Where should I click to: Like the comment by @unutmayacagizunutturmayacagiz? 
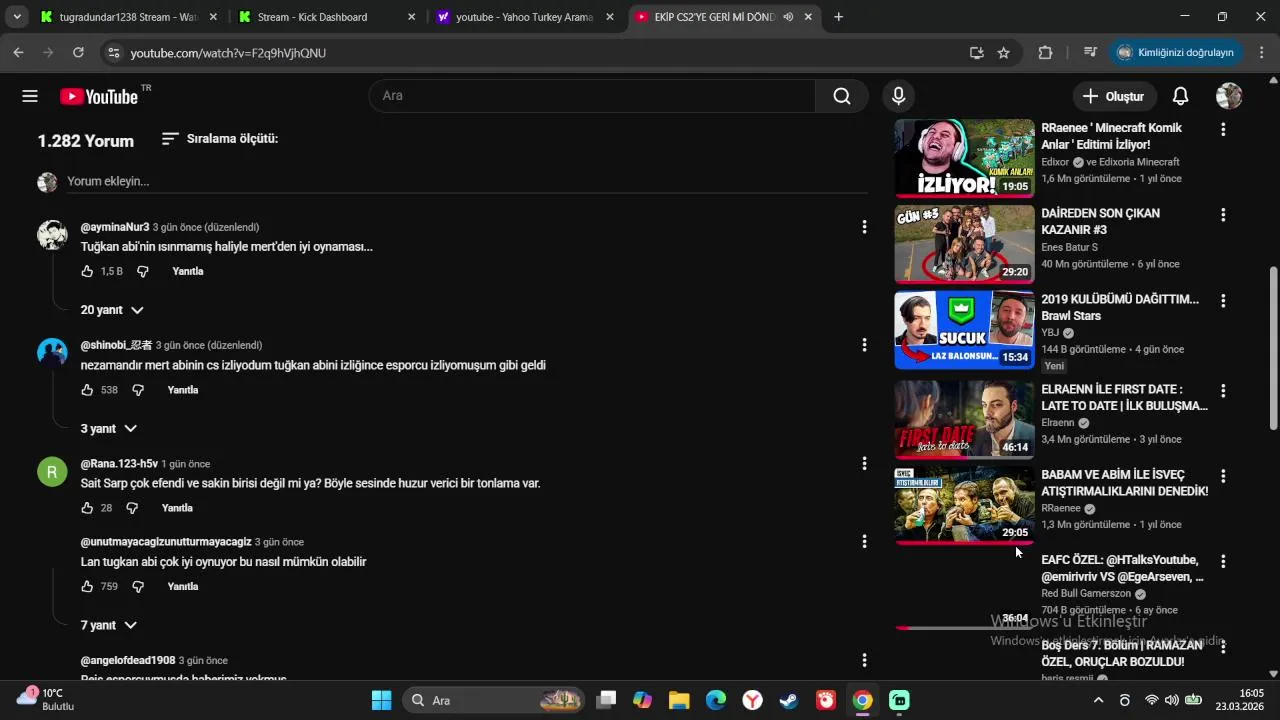[87, 586]
